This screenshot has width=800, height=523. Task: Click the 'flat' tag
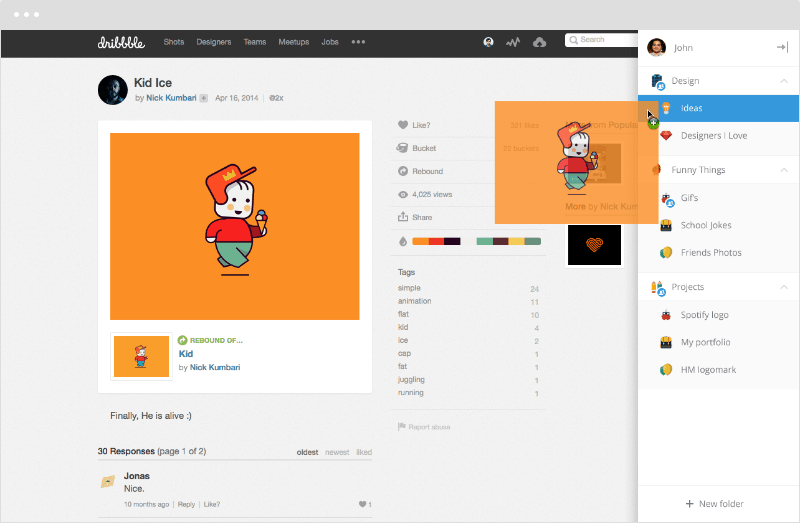click(x=403, y=314)
